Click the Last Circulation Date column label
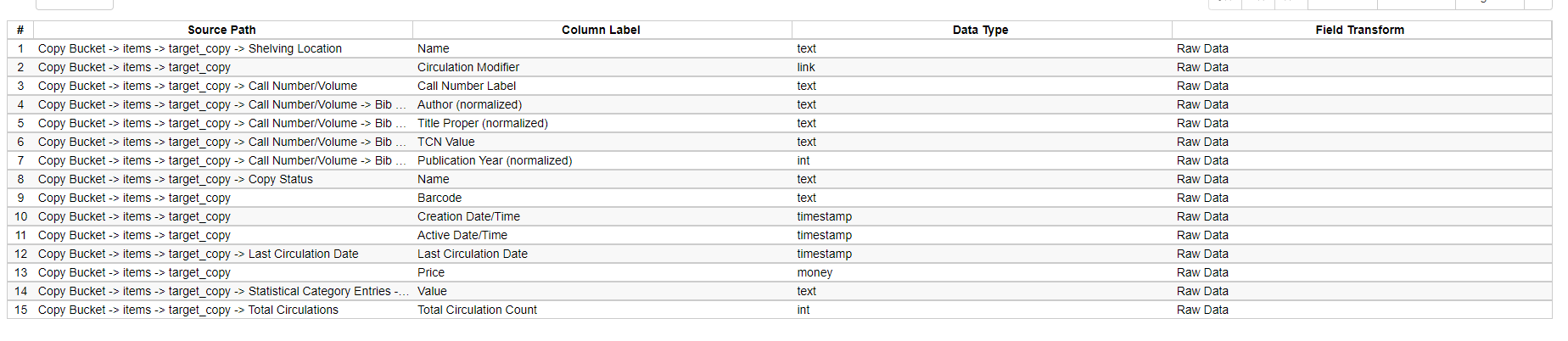Screen dimensions: 1568x341 [473, 254]
